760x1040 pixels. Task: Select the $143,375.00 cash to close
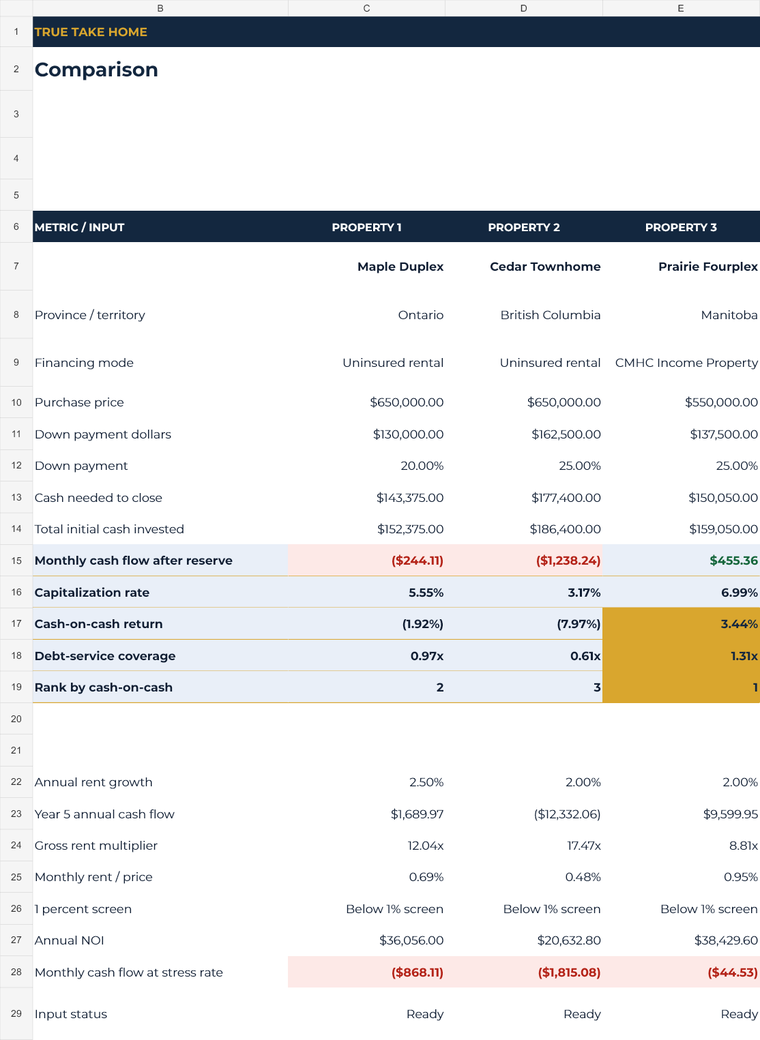click(366, 497)
